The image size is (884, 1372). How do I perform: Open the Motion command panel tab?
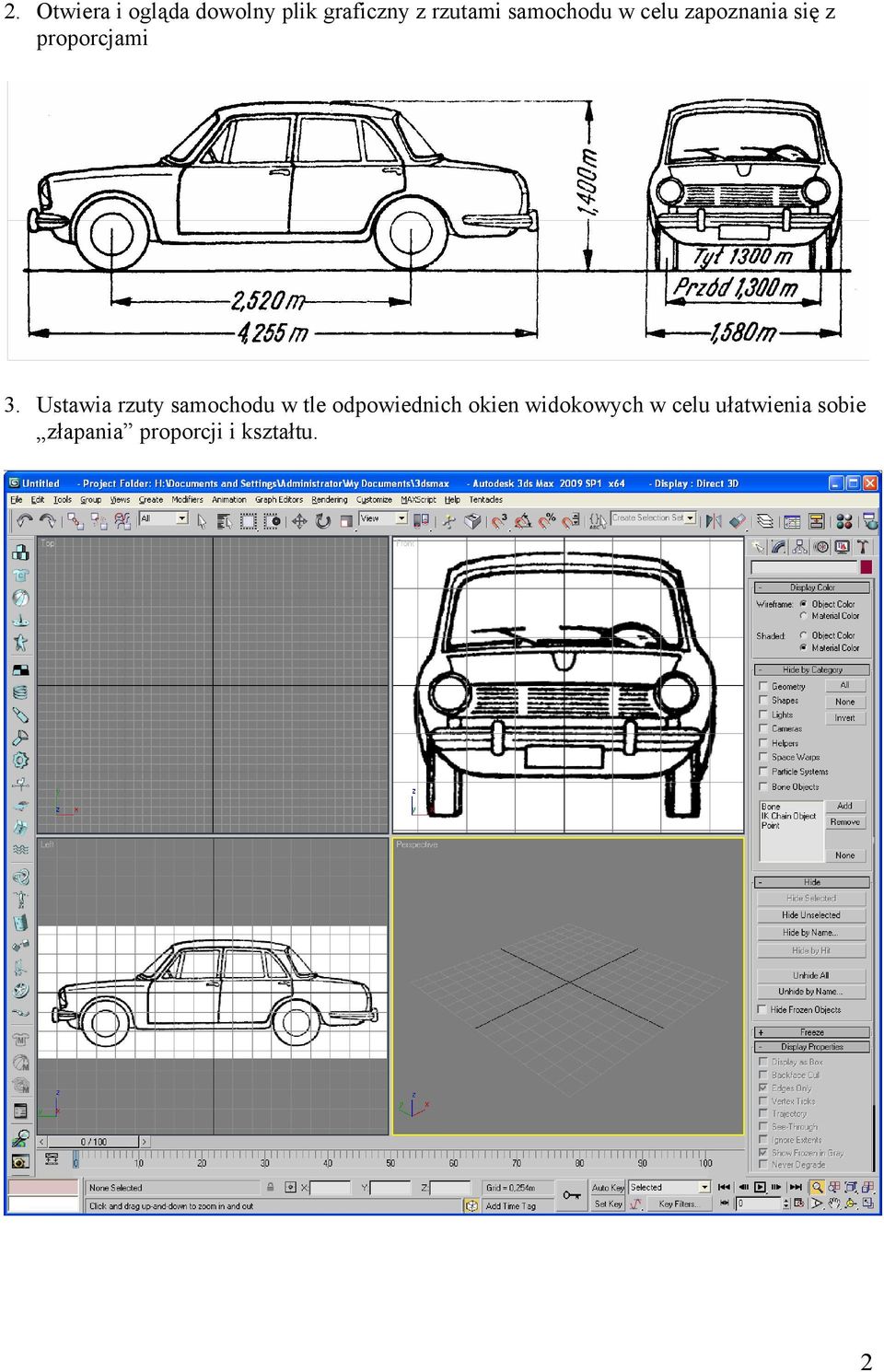[821, 547]
